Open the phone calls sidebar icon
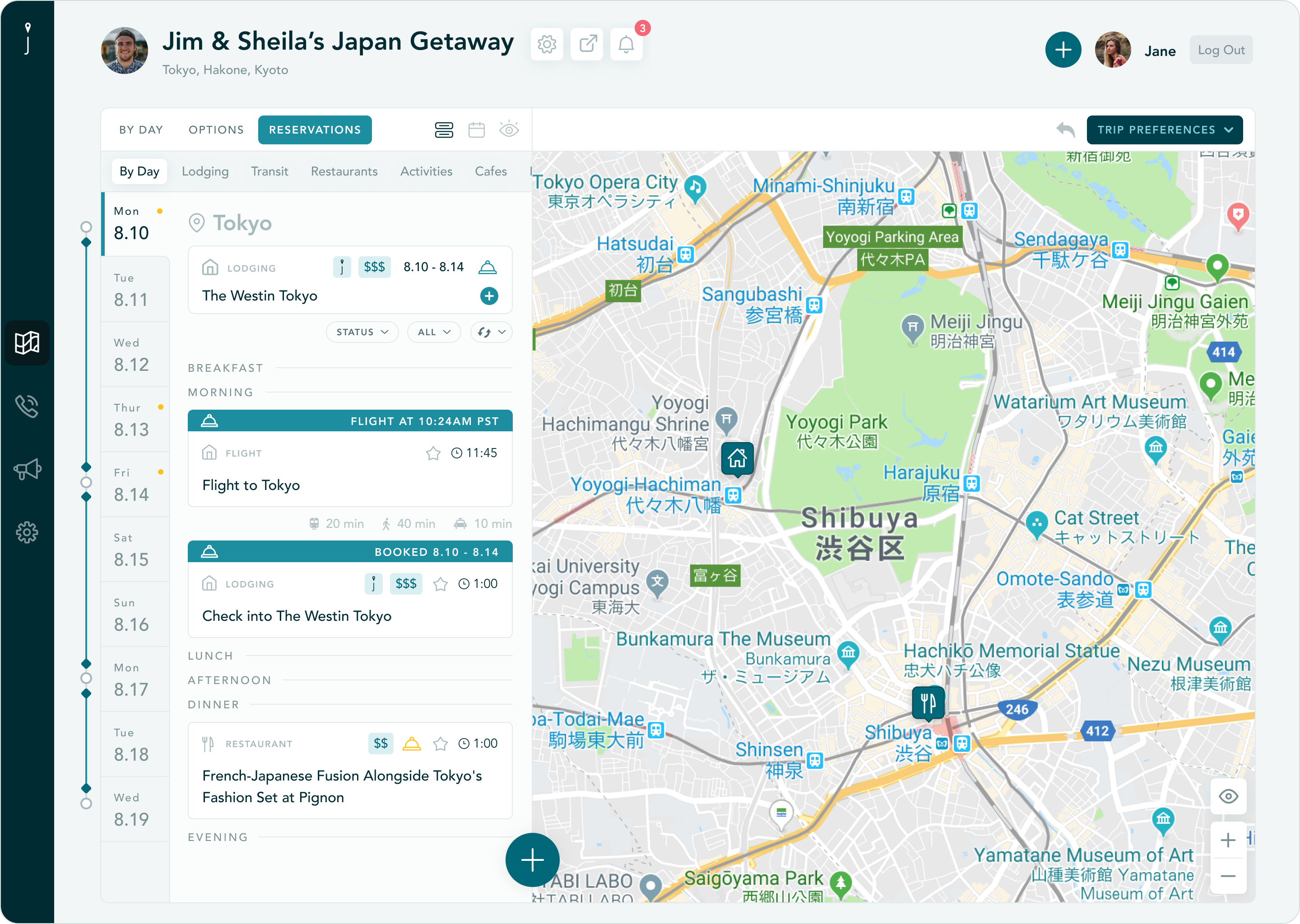Viewport: 1300px width, 924px height. click(x=27, y=406)
